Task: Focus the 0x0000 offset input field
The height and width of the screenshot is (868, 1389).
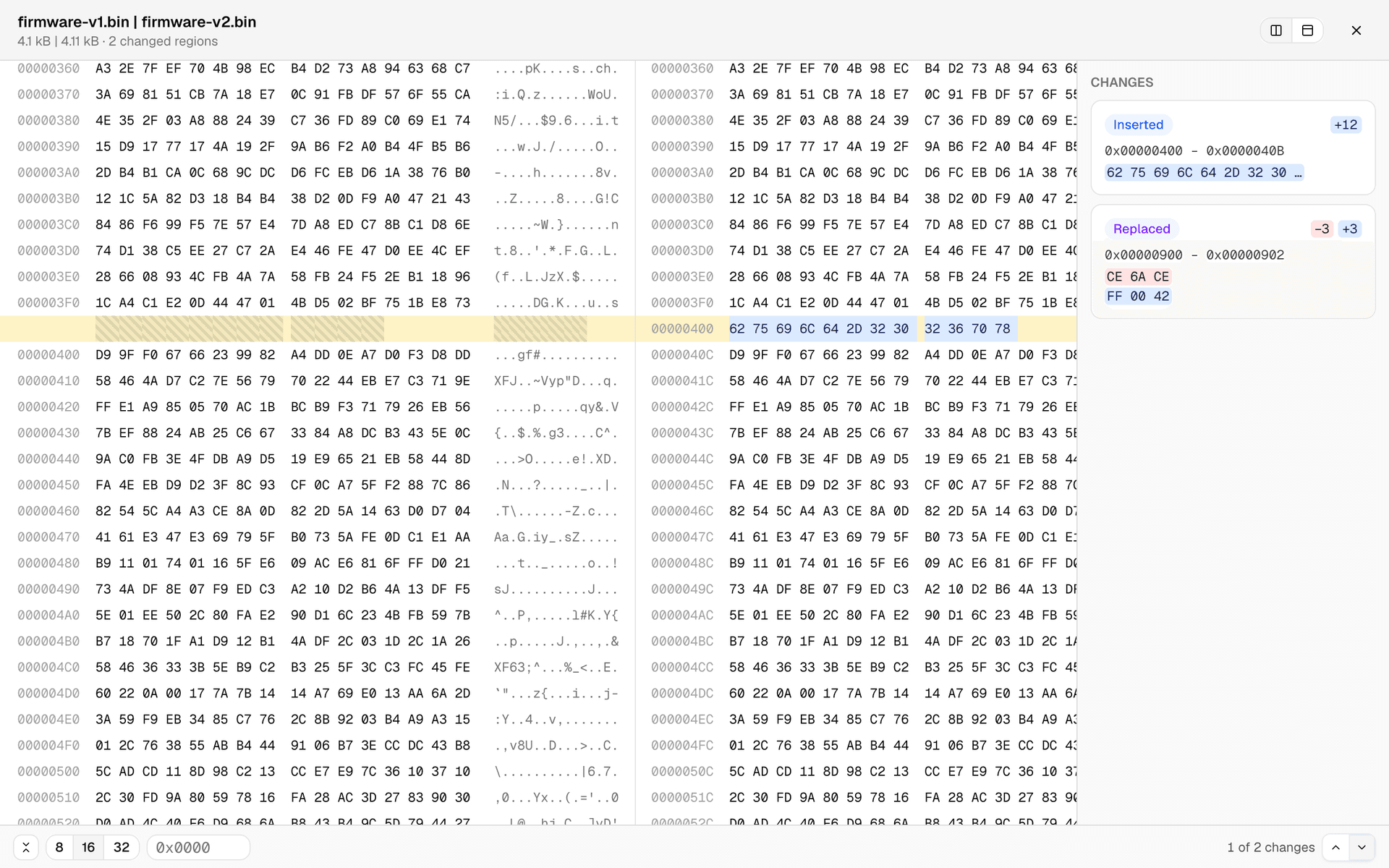Action: point(198,847)
